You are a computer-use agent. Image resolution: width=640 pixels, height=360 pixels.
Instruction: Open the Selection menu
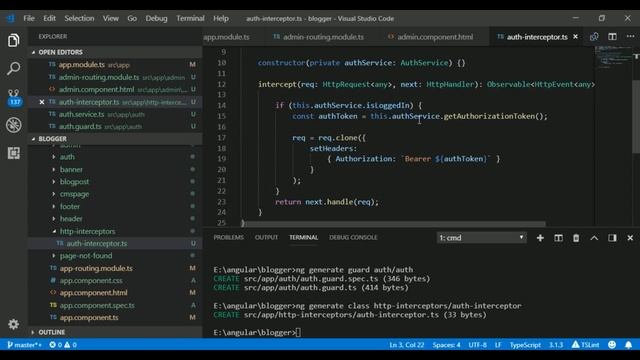tap(79, 18)
